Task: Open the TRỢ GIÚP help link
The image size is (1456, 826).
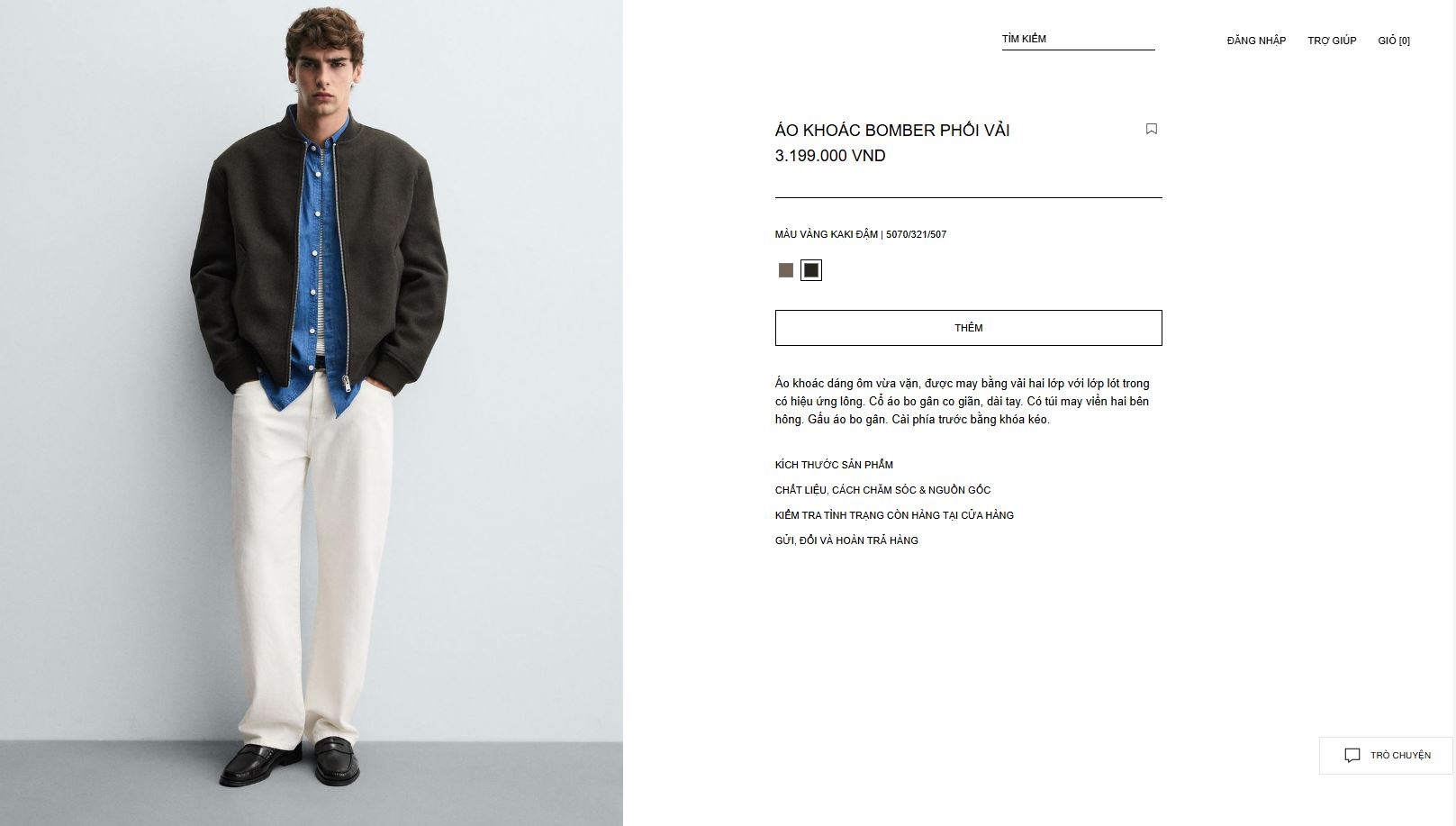Action: (1332, 41)
